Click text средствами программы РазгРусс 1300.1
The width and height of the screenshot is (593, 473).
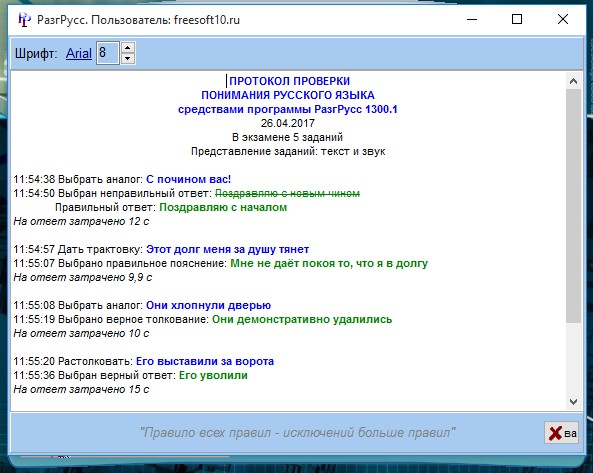pyautogui.click(x=288, y=109)
